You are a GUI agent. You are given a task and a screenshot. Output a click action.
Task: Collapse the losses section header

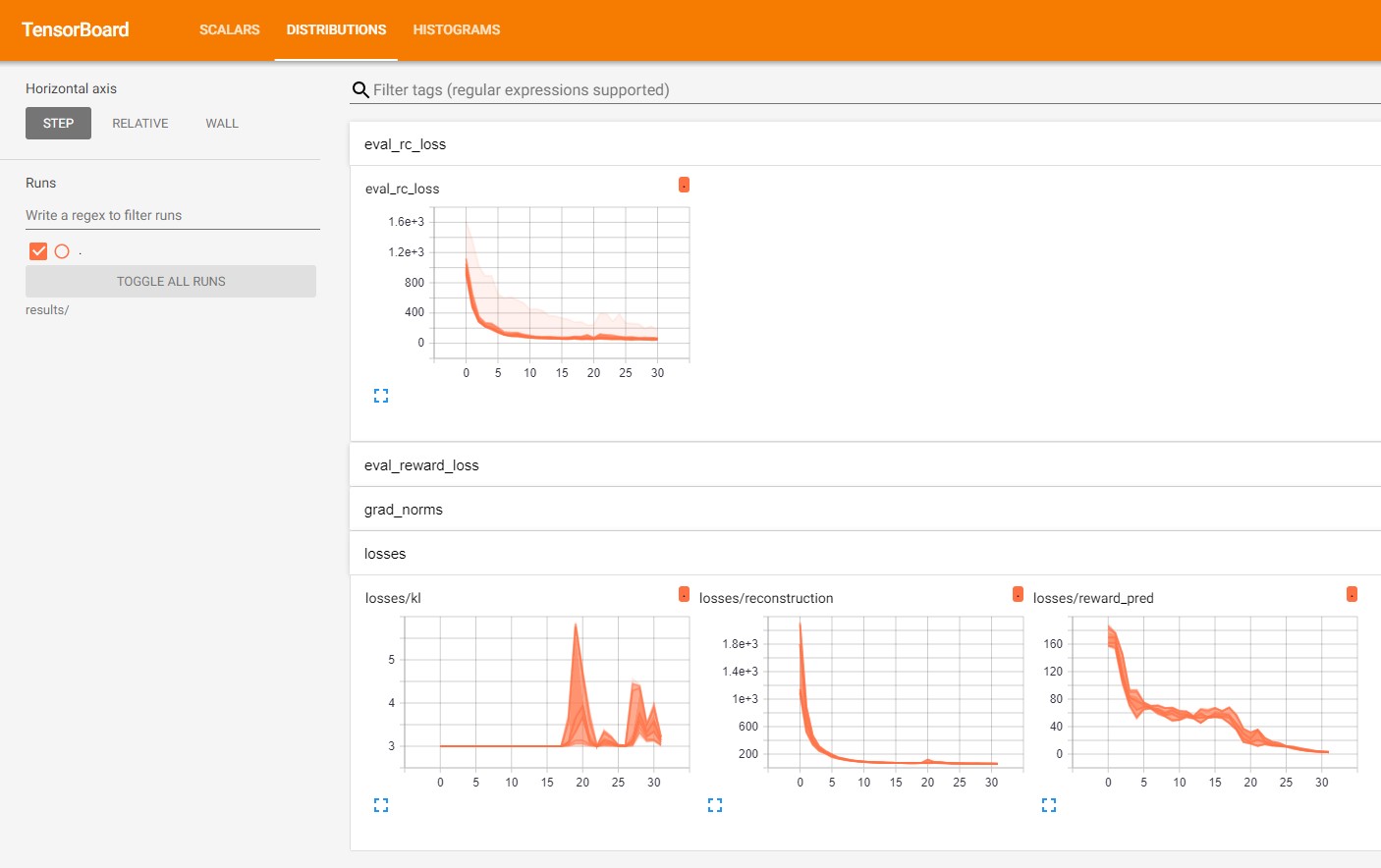pos(865,554)
